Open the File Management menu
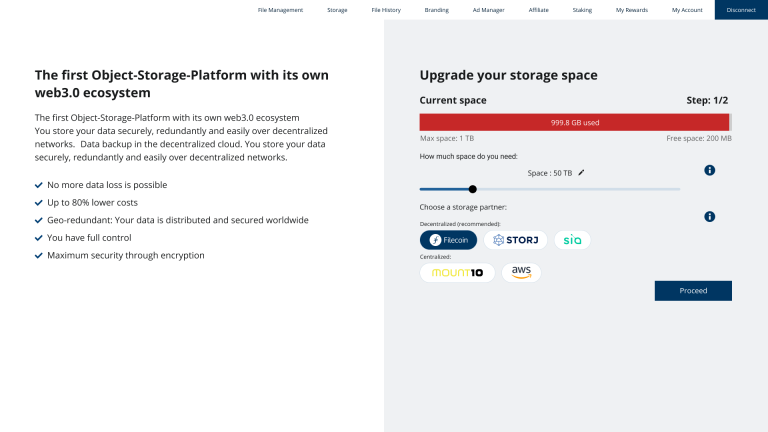768x432 pixels. tap(280, 10)
